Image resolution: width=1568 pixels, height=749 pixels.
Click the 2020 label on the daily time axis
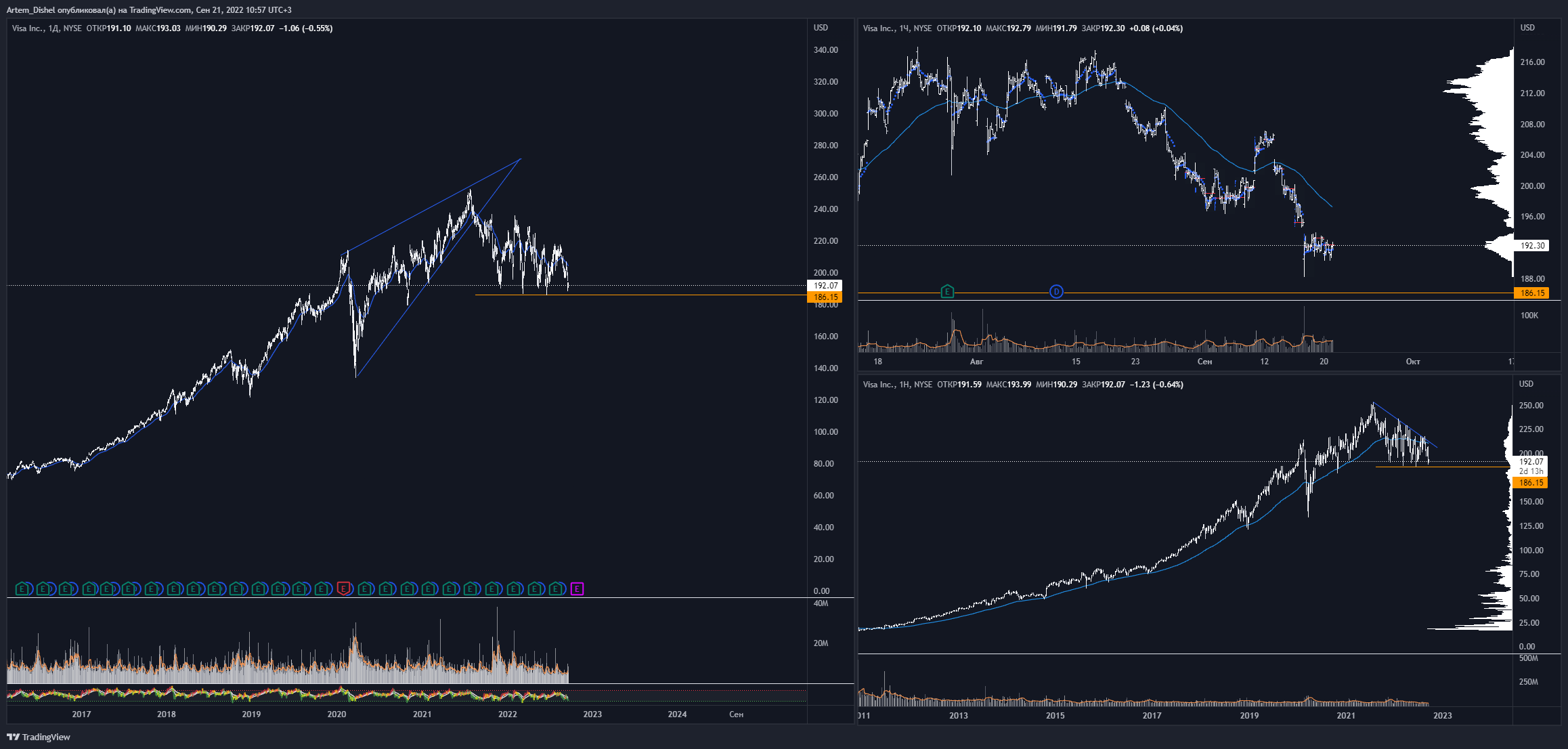coord(336,714)
